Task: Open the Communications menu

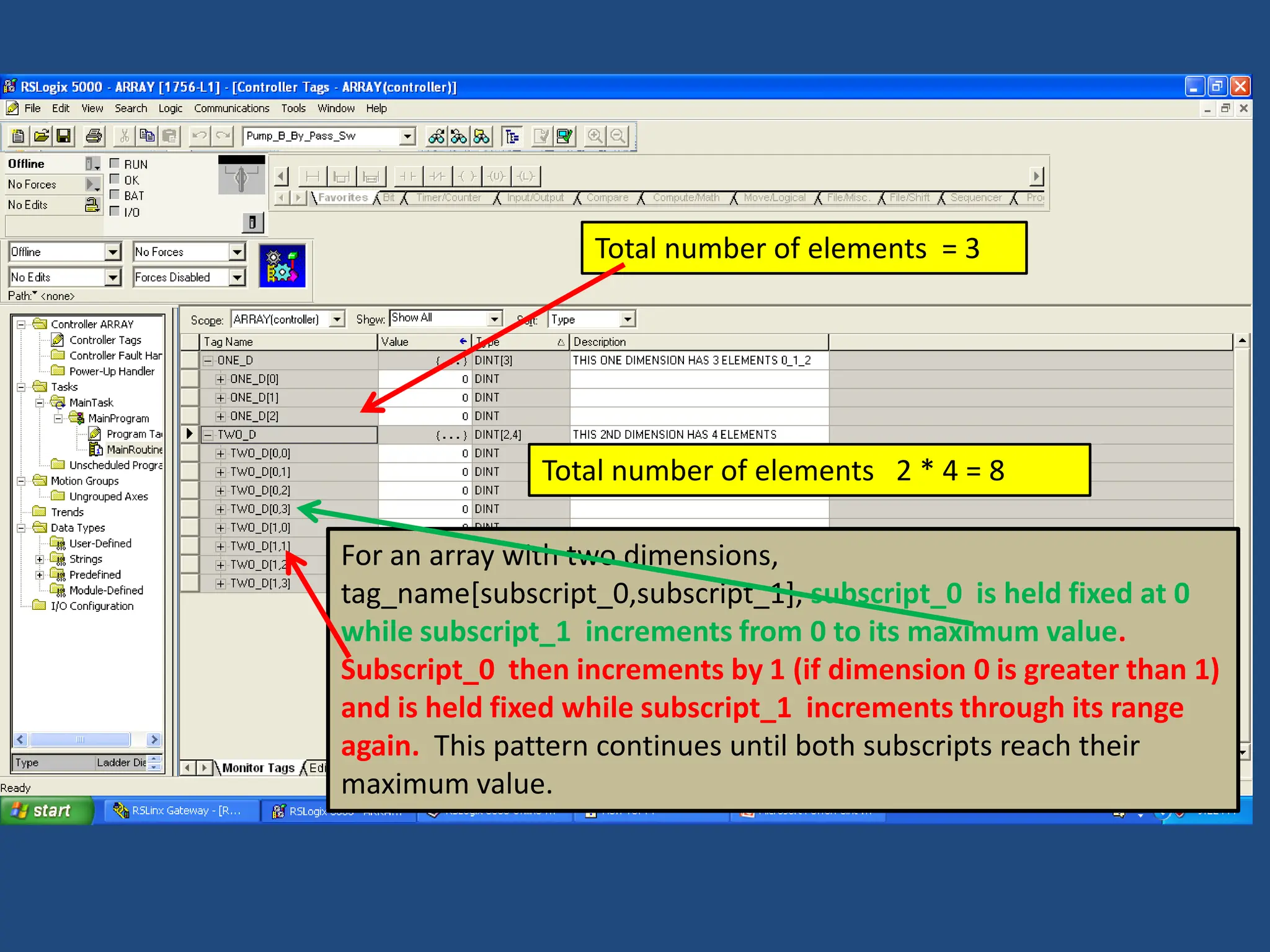Action: point(231,108)
